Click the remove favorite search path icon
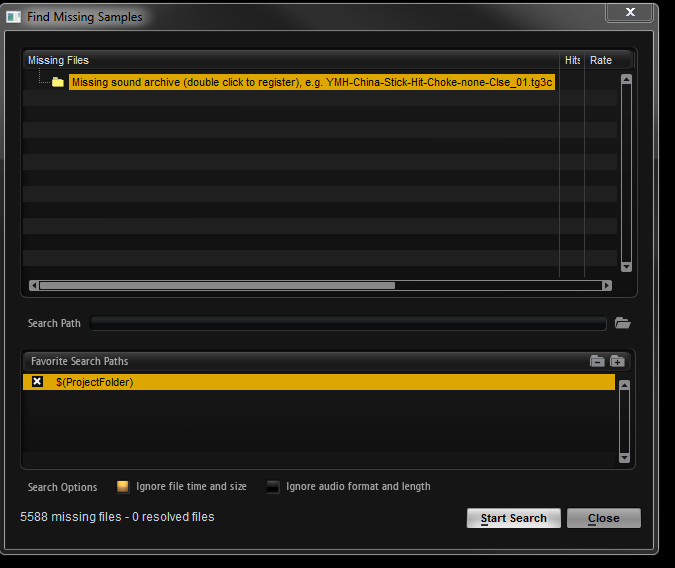675x568 pixels. pos(597,361)
